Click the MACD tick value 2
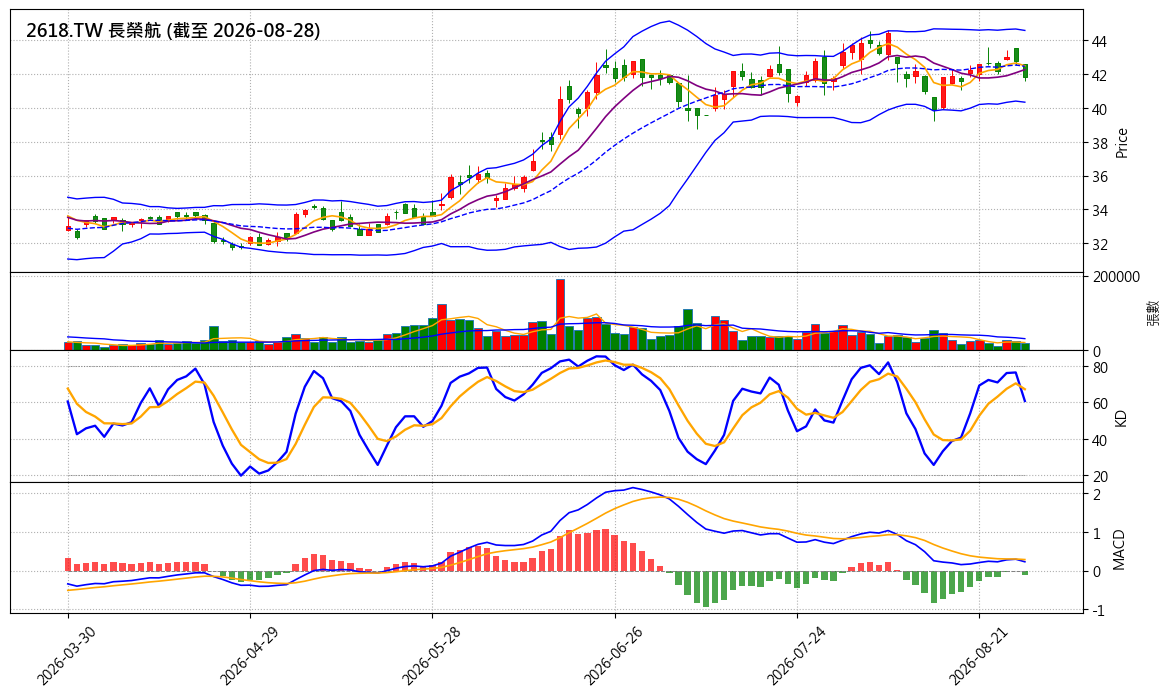The image size is (1172, 698). point(1096,495)
